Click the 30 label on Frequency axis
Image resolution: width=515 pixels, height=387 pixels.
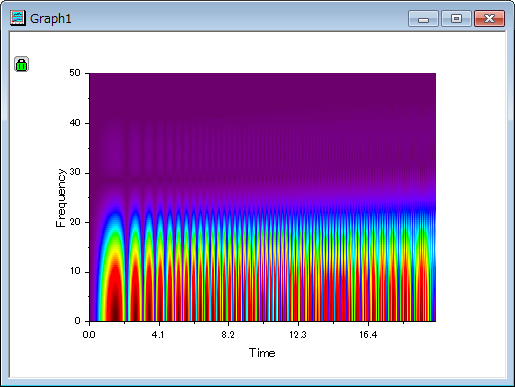(75, 172)
